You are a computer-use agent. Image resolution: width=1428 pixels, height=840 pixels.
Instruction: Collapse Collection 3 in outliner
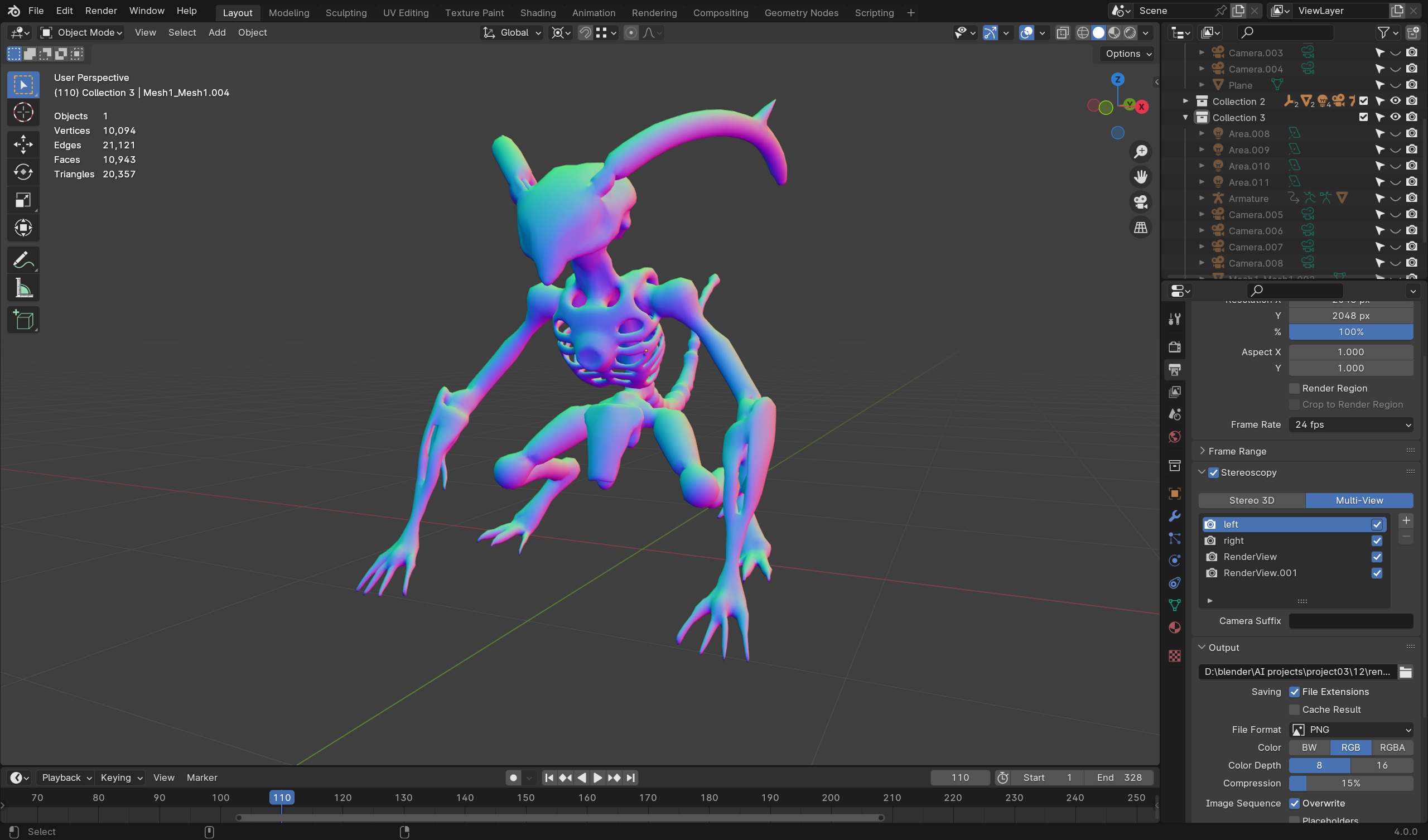1185,117
